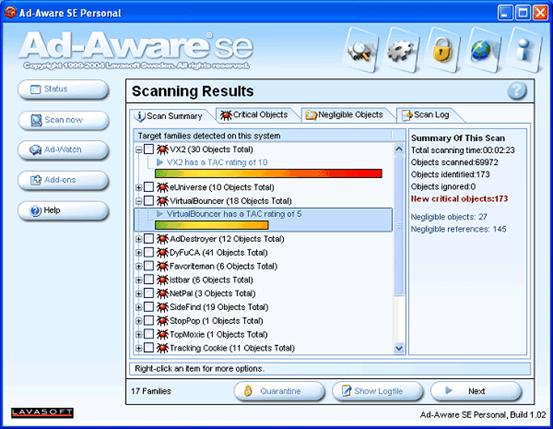The height and width of the screenshot is (429, 553).
Task: Click the bug icon beside DyFuCA
Action: [x=162, y=253]
